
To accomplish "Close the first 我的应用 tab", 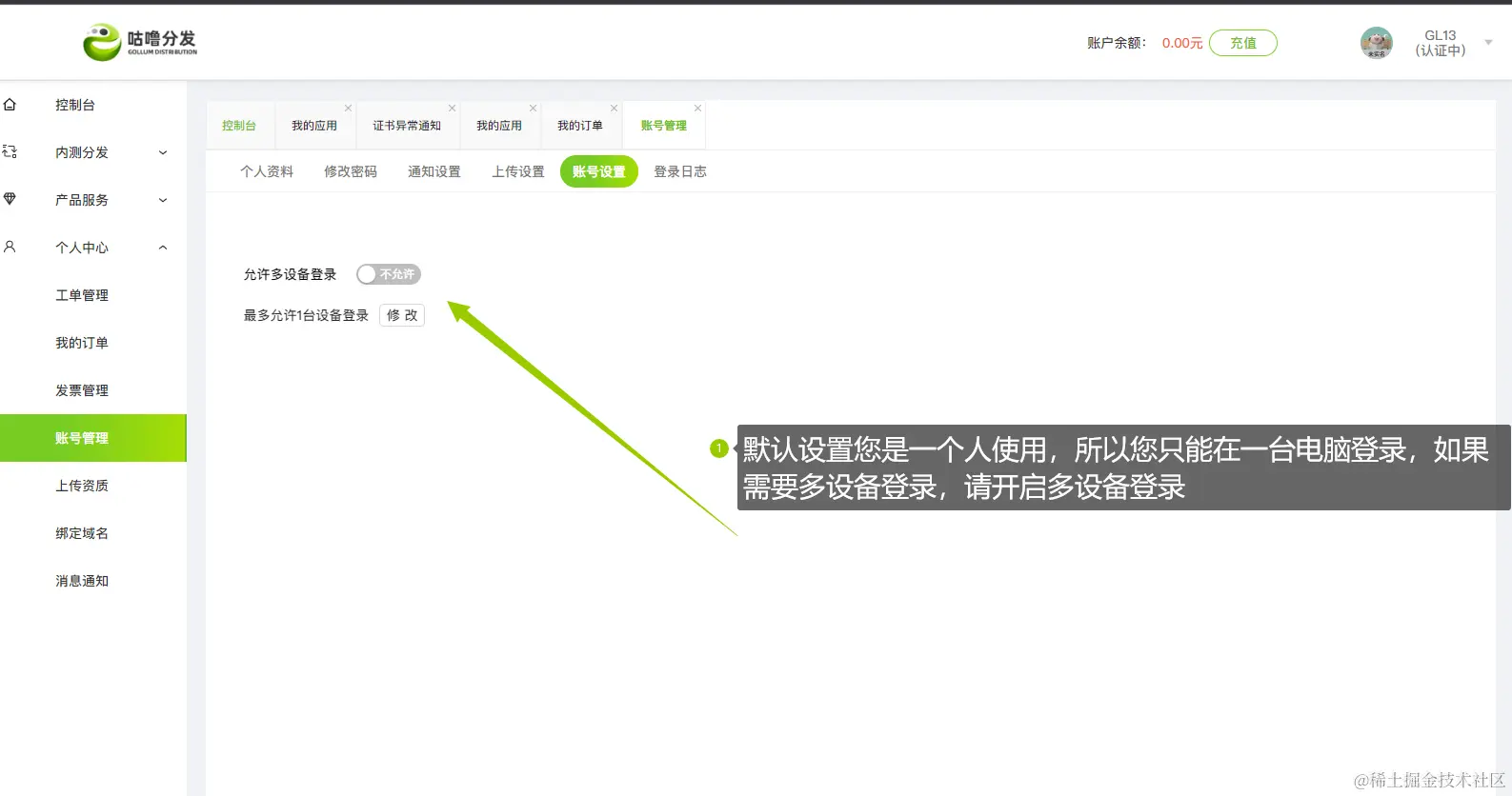I will (x=348, y=109).
